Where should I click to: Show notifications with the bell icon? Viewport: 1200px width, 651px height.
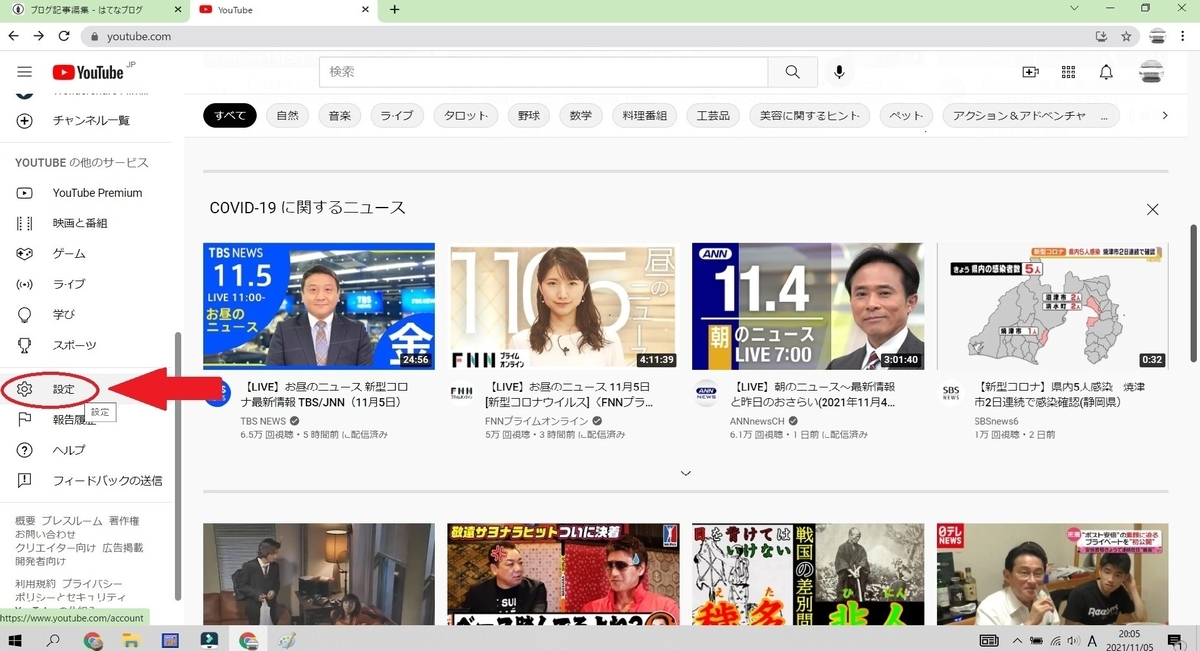click(x=1106, y=72)
